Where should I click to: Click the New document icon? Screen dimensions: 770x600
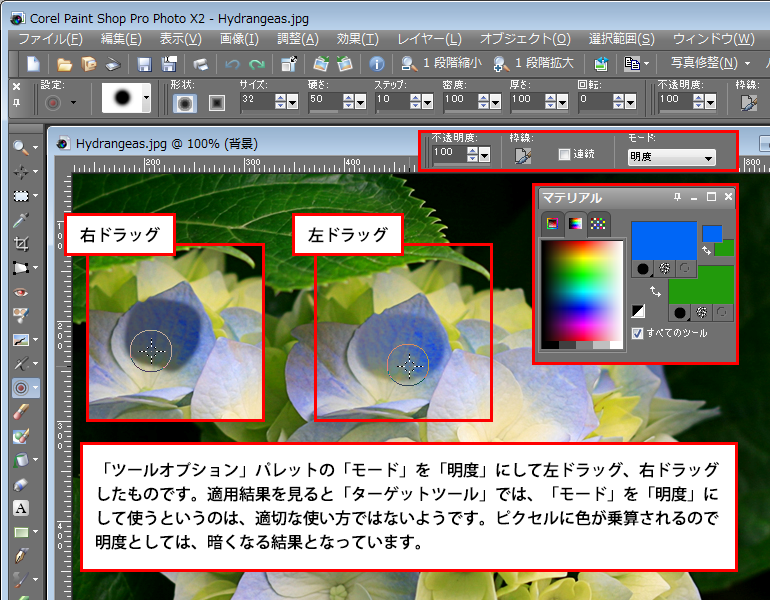tap(33, 64)
